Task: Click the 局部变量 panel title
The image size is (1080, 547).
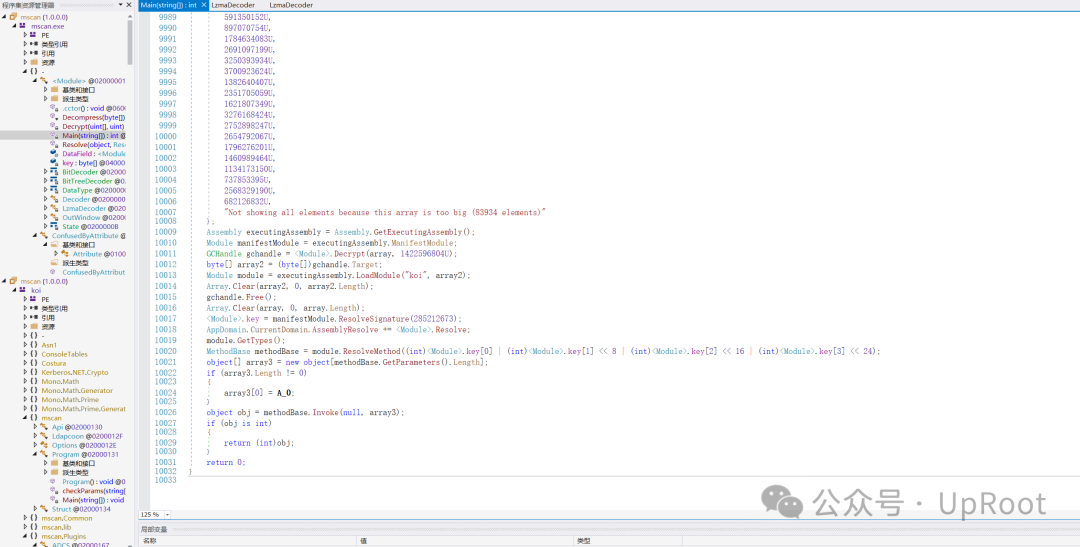Action: click(154, 530)
